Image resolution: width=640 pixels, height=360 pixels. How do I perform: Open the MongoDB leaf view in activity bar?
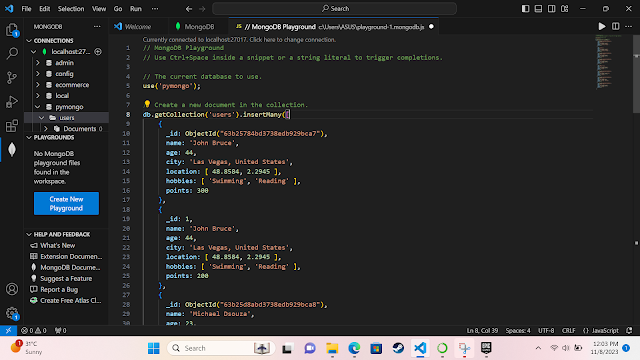12,149
